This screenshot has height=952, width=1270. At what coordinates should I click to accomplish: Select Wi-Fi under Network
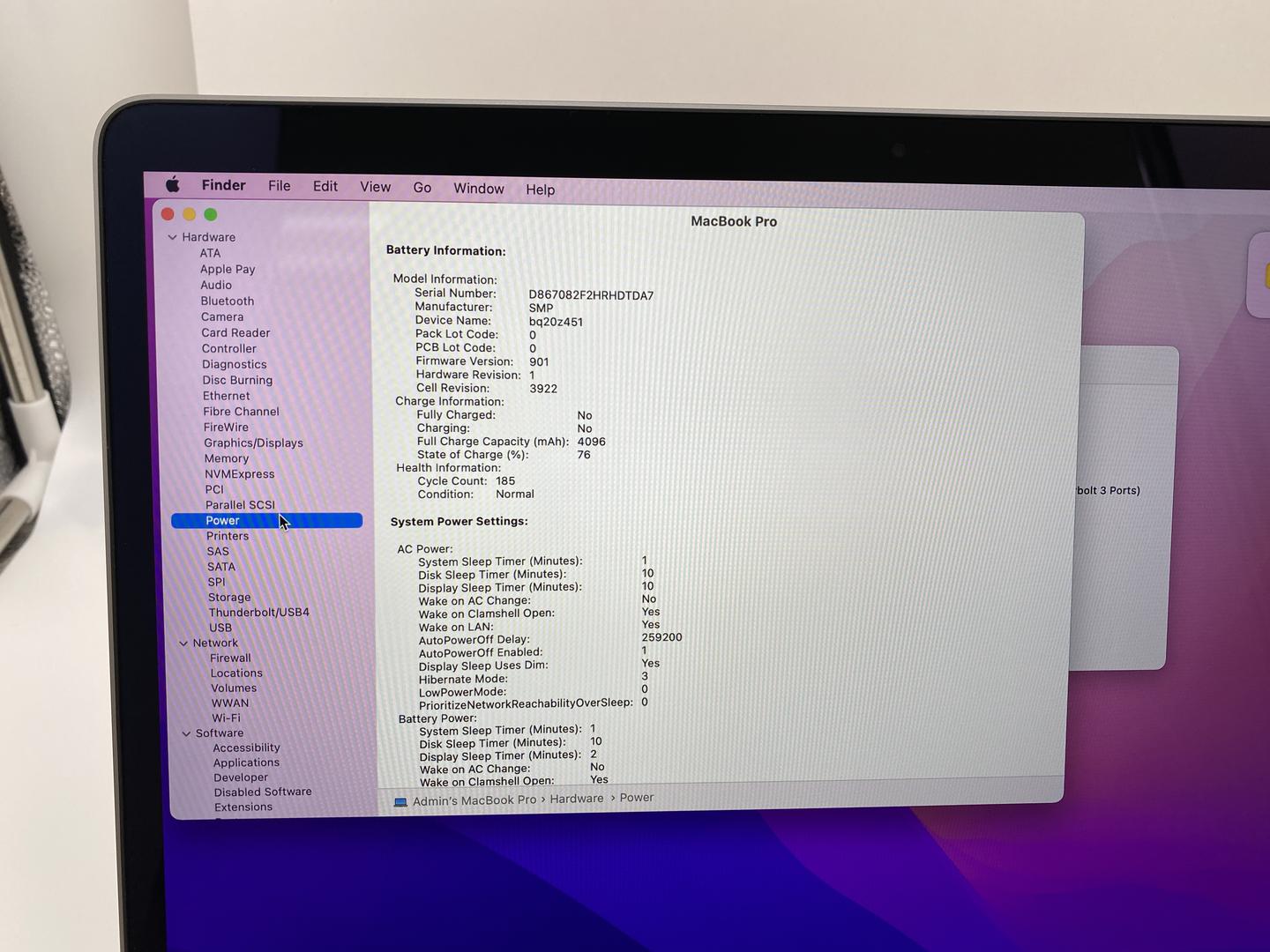click(226, 718)
